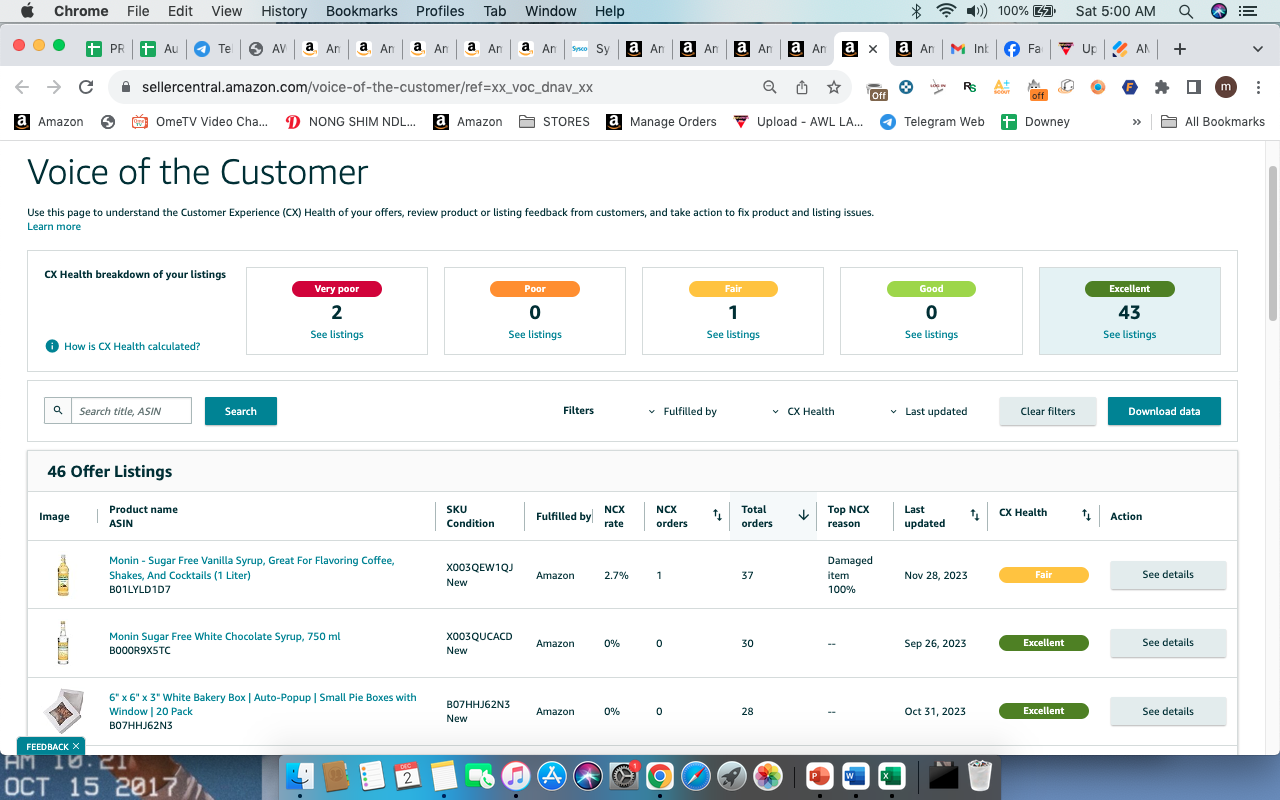
Task: Close the Feedback tab with its X
Action: point(76,746)
